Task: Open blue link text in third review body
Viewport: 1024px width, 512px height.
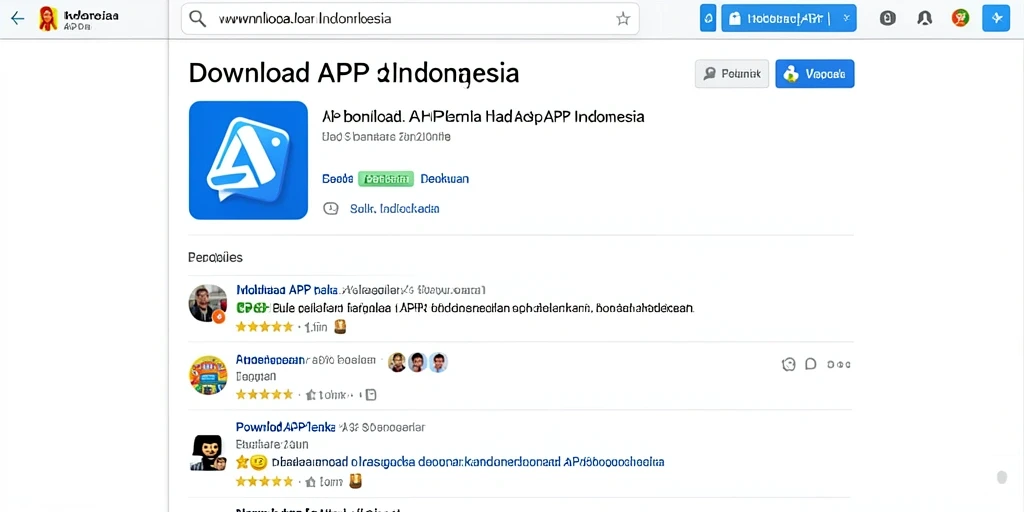Action: click(x=467, y=462)
